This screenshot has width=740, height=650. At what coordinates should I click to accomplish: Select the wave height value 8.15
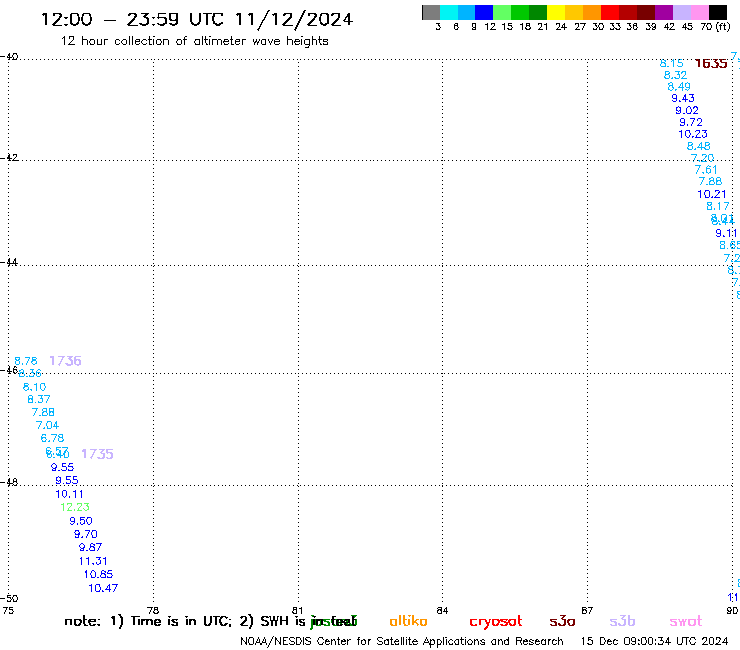[671, 63]
